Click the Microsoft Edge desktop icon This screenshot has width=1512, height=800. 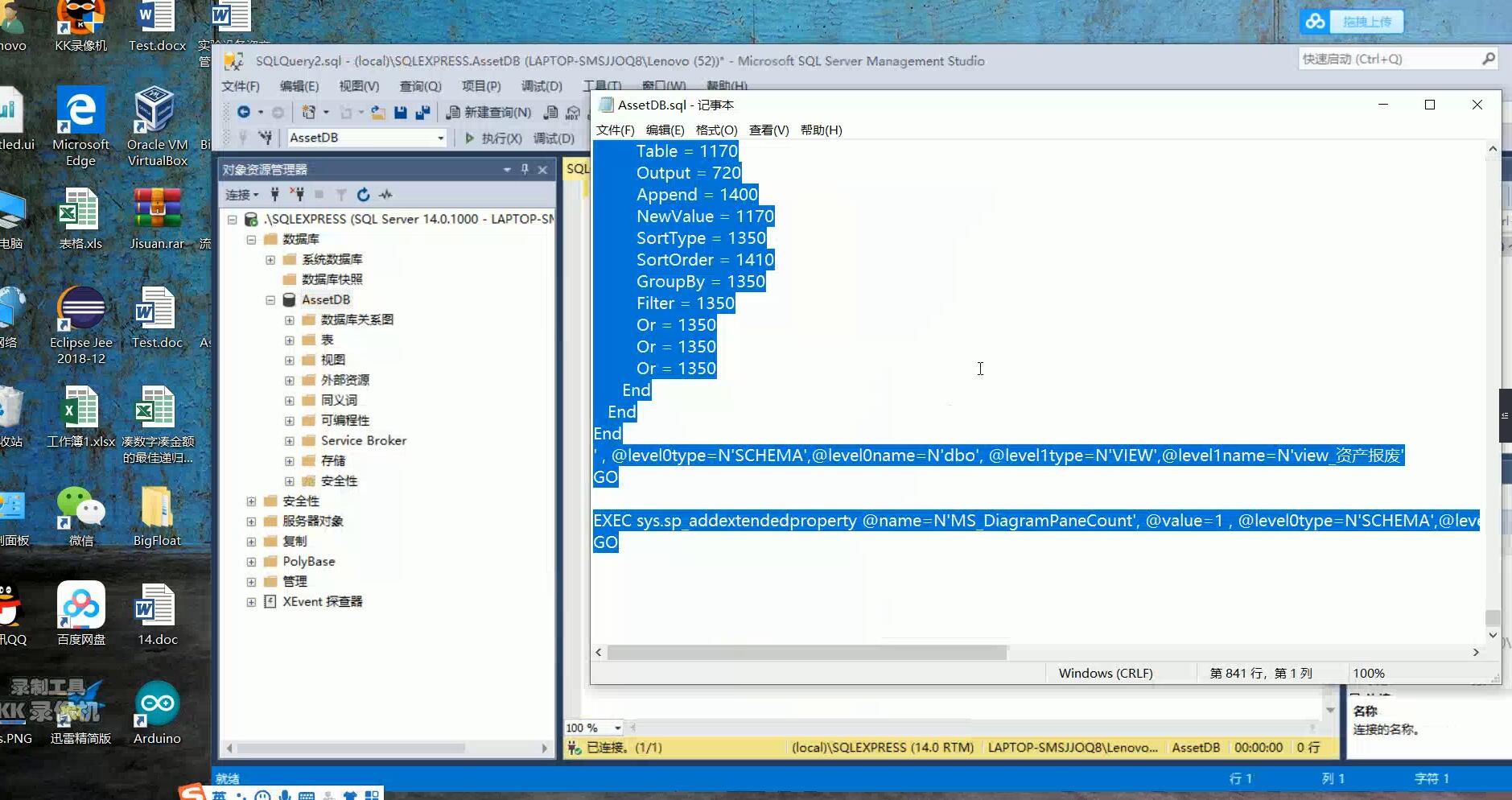(x=80, y=126)
